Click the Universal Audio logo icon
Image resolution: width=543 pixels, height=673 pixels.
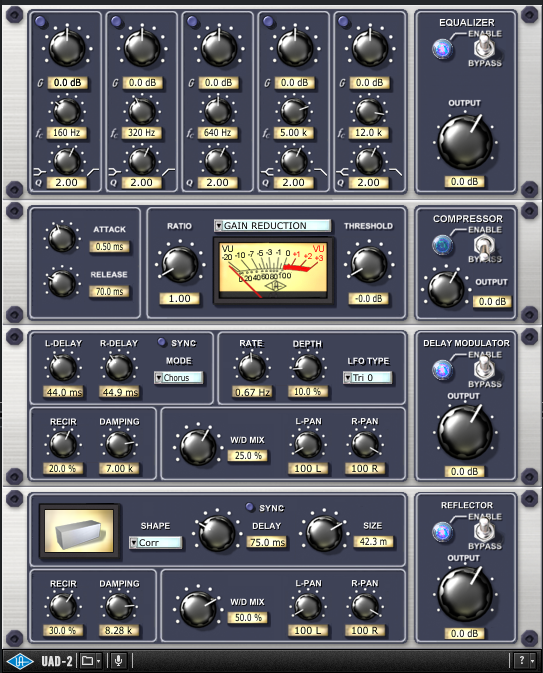[x=20, y=661]
